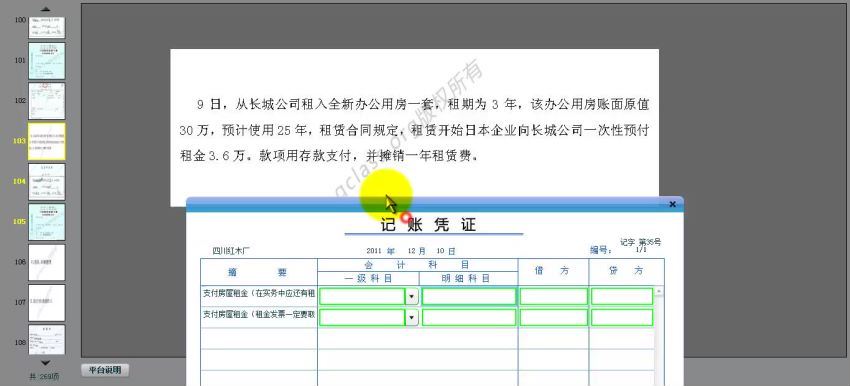Click first row 贷方 amount field
This screenshot has width=850, height=386.
coord(622,297)
